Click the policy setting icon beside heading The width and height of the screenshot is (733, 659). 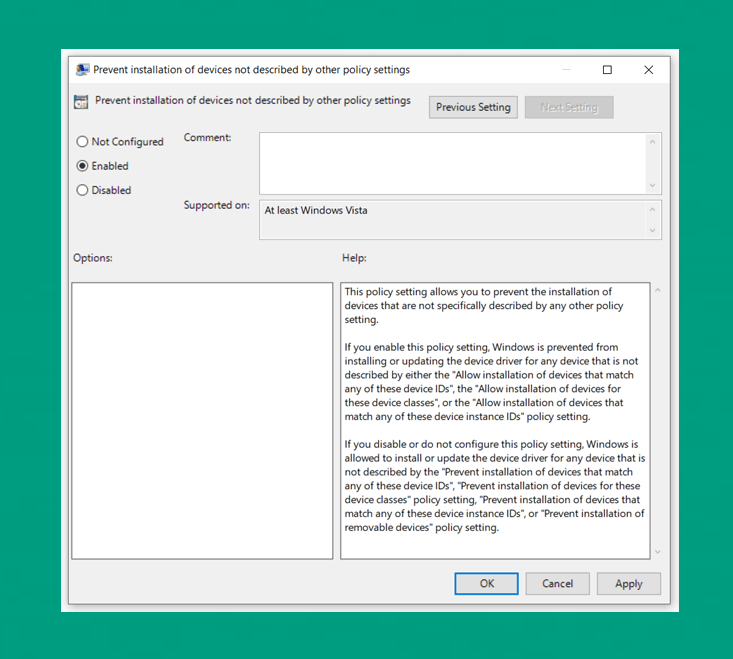coord(81,101)
